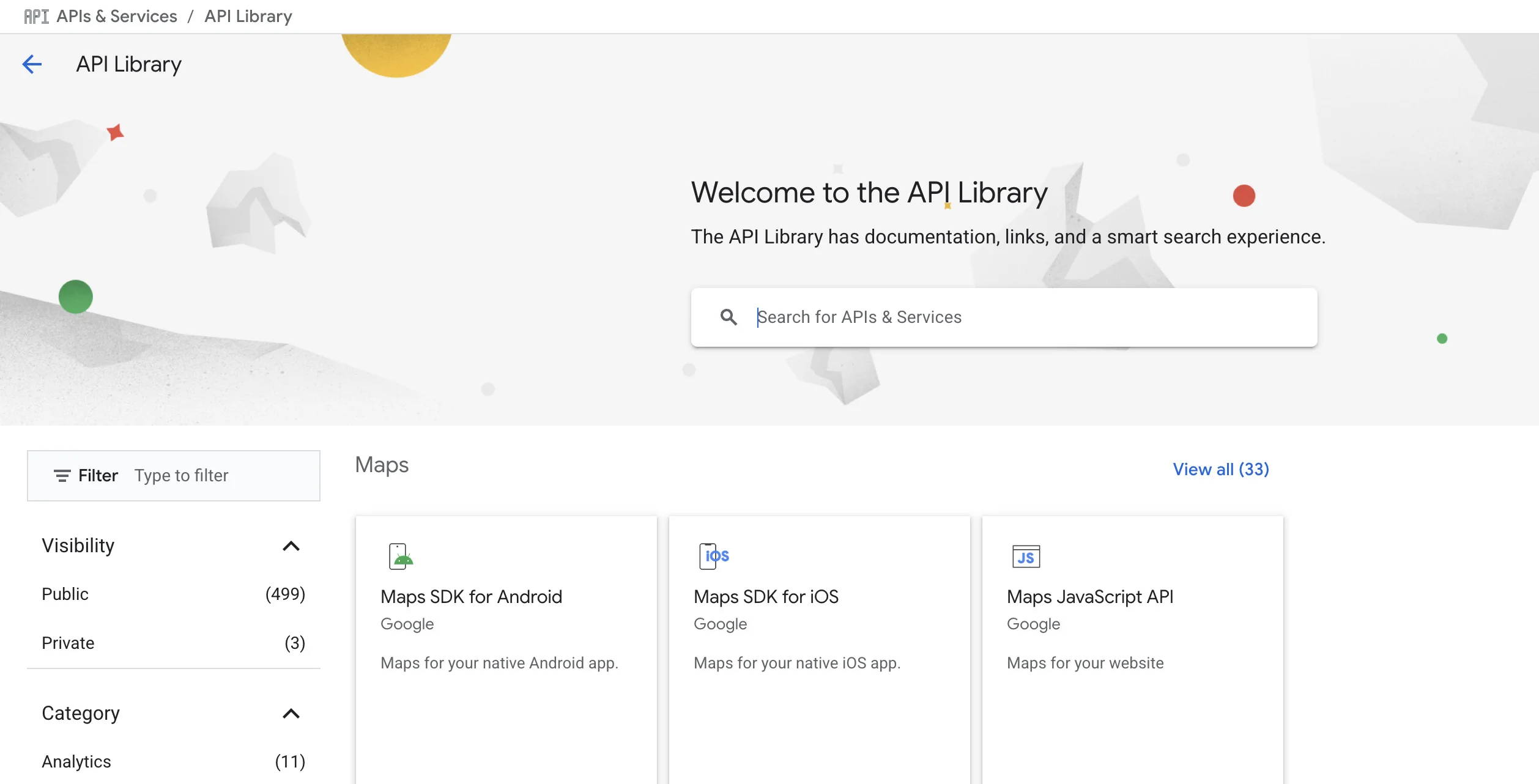Open Maps JavaScript API card title
This screenshot has height=784, width=1539.
[x=1090, y=596]
